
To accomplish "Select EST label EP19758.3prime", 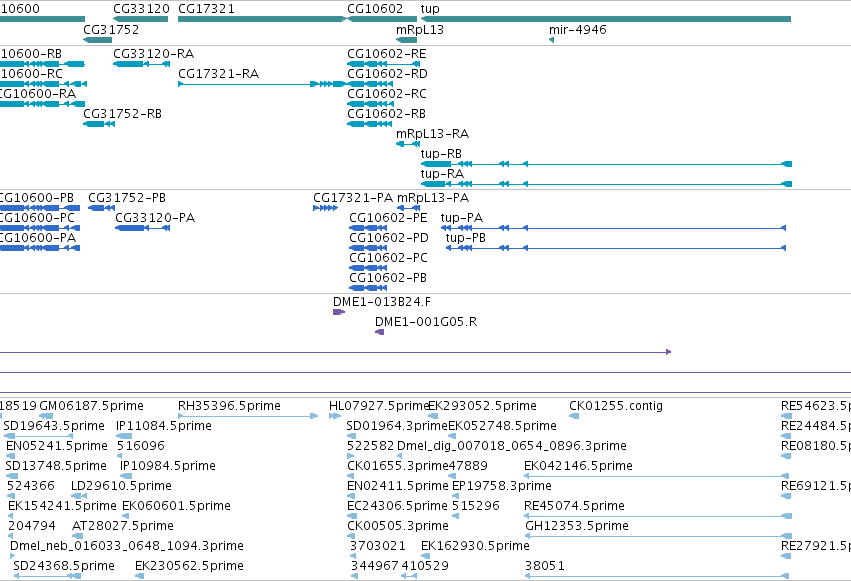I will [x=502, y=487].
